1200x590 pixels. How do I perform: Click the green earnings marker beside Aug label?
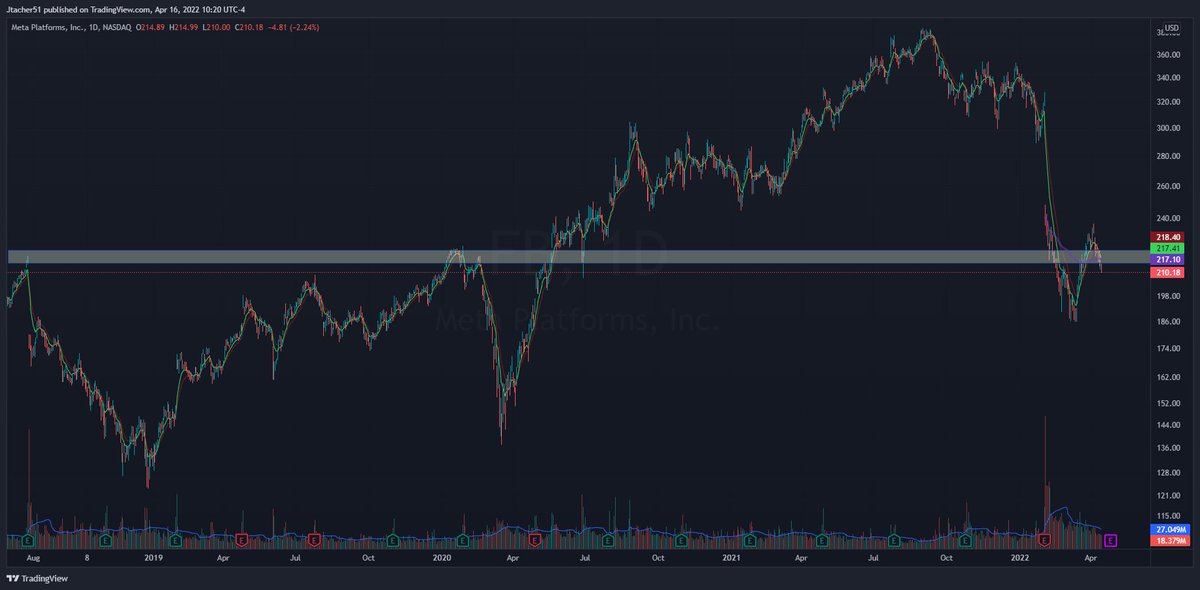pos(27,540)
